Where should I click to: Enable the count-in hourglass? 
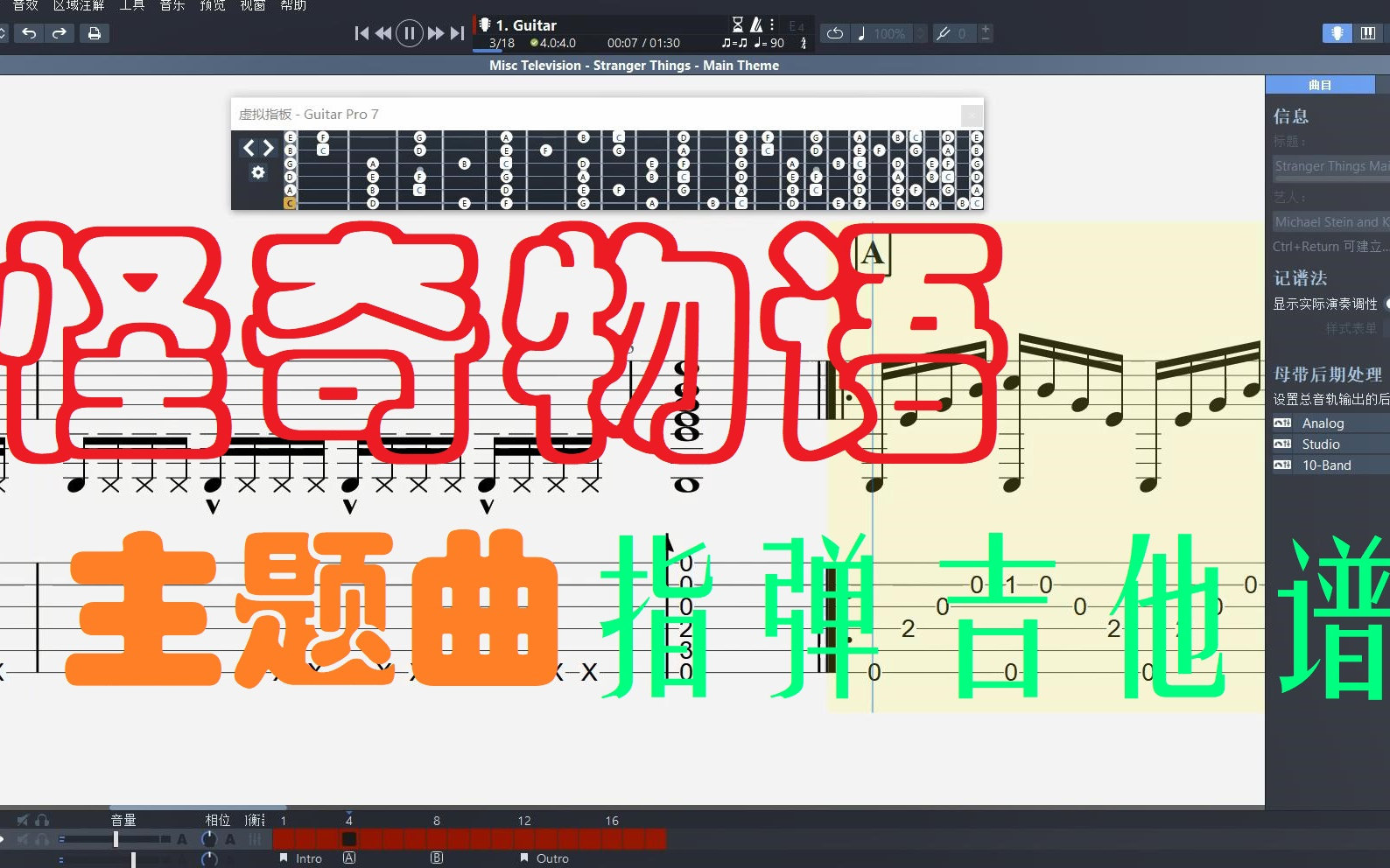[x=738, y=24]
